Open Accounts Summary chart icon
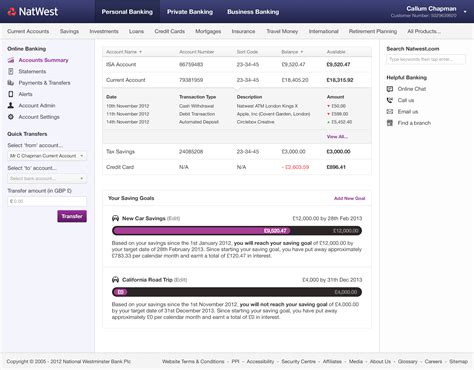The height and width of the screenshot is (370, 474). [x=11, y=60]
